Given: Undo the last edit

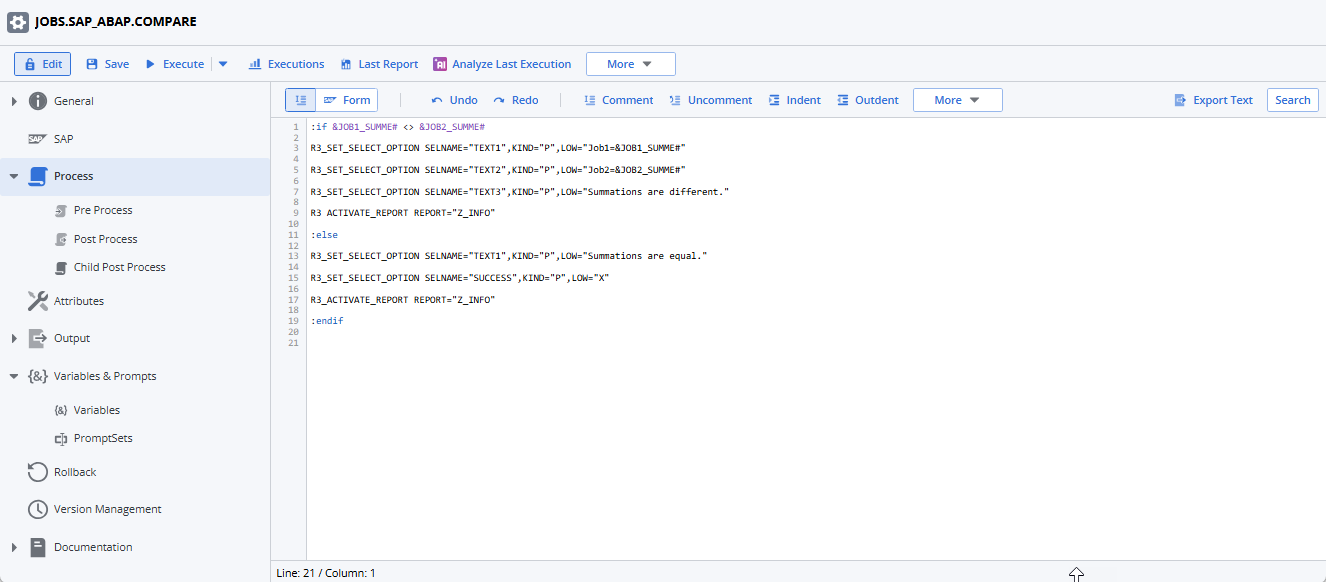Looking at the screenshot, I should (x=453, y=99).
